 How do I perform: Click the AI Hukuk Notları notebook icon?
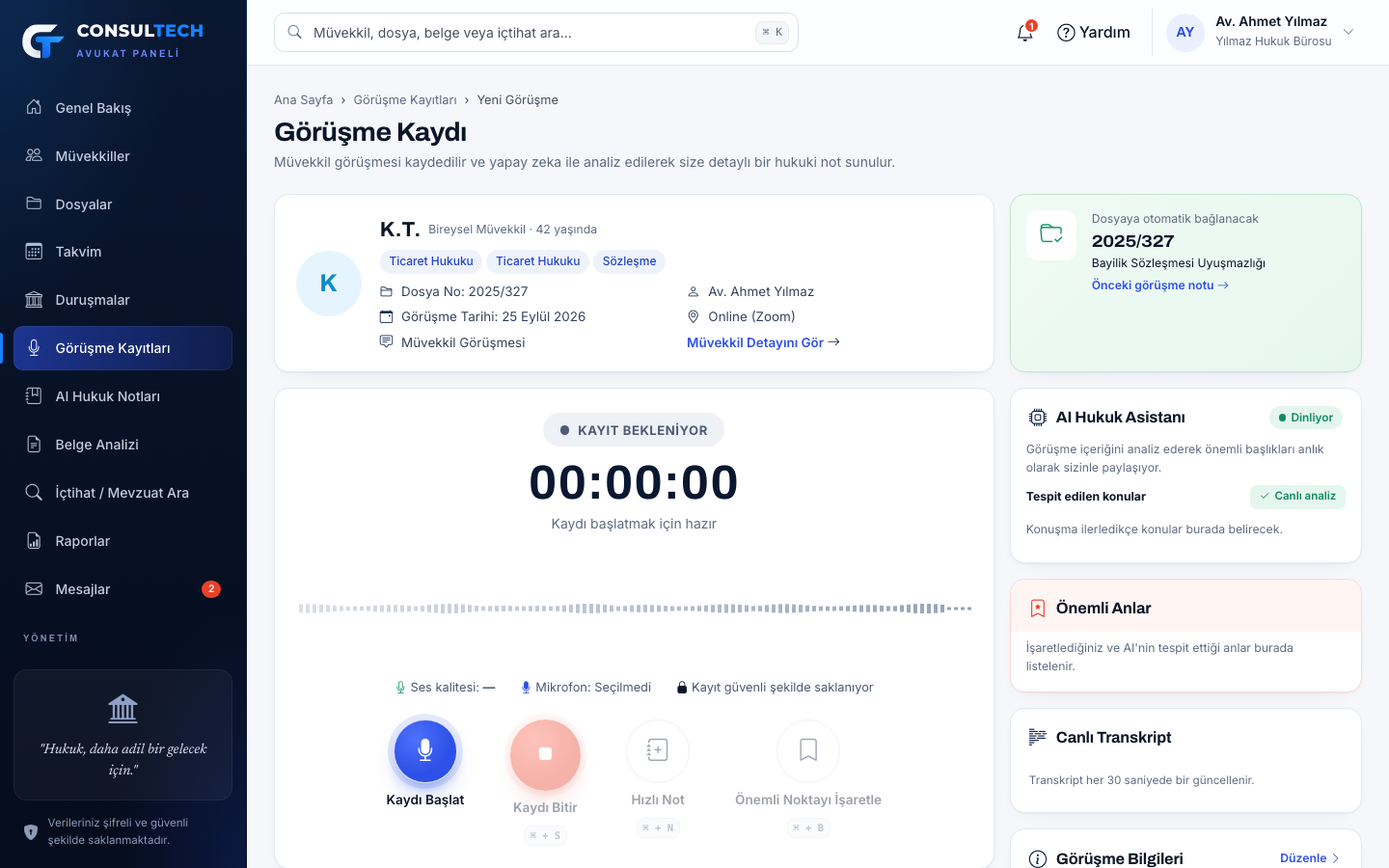[x=34, y=396]
